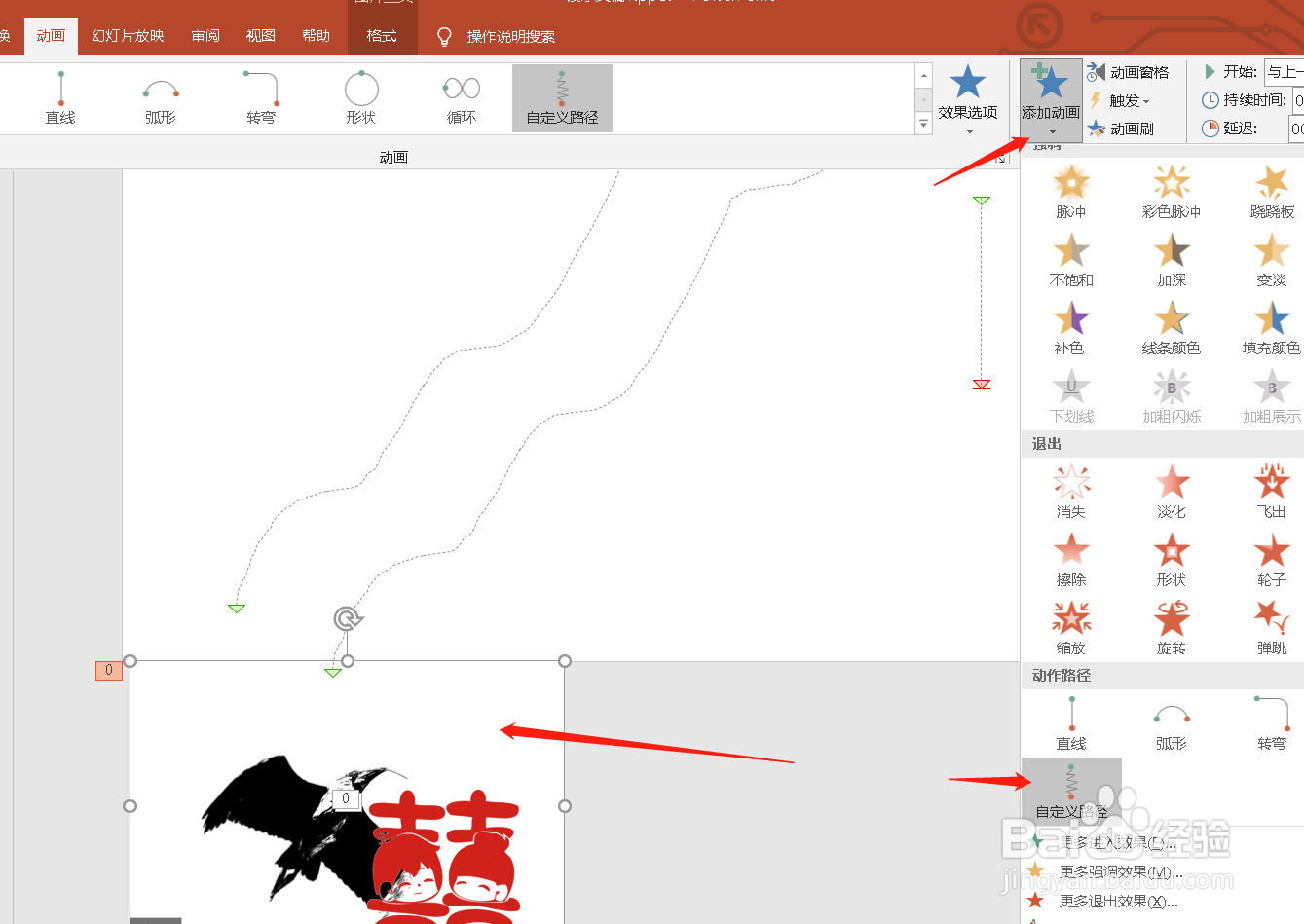Apply the 淡化 exit effect
The height and width of the screenshot is (924, 1304).
click(x=1172, y=492)
